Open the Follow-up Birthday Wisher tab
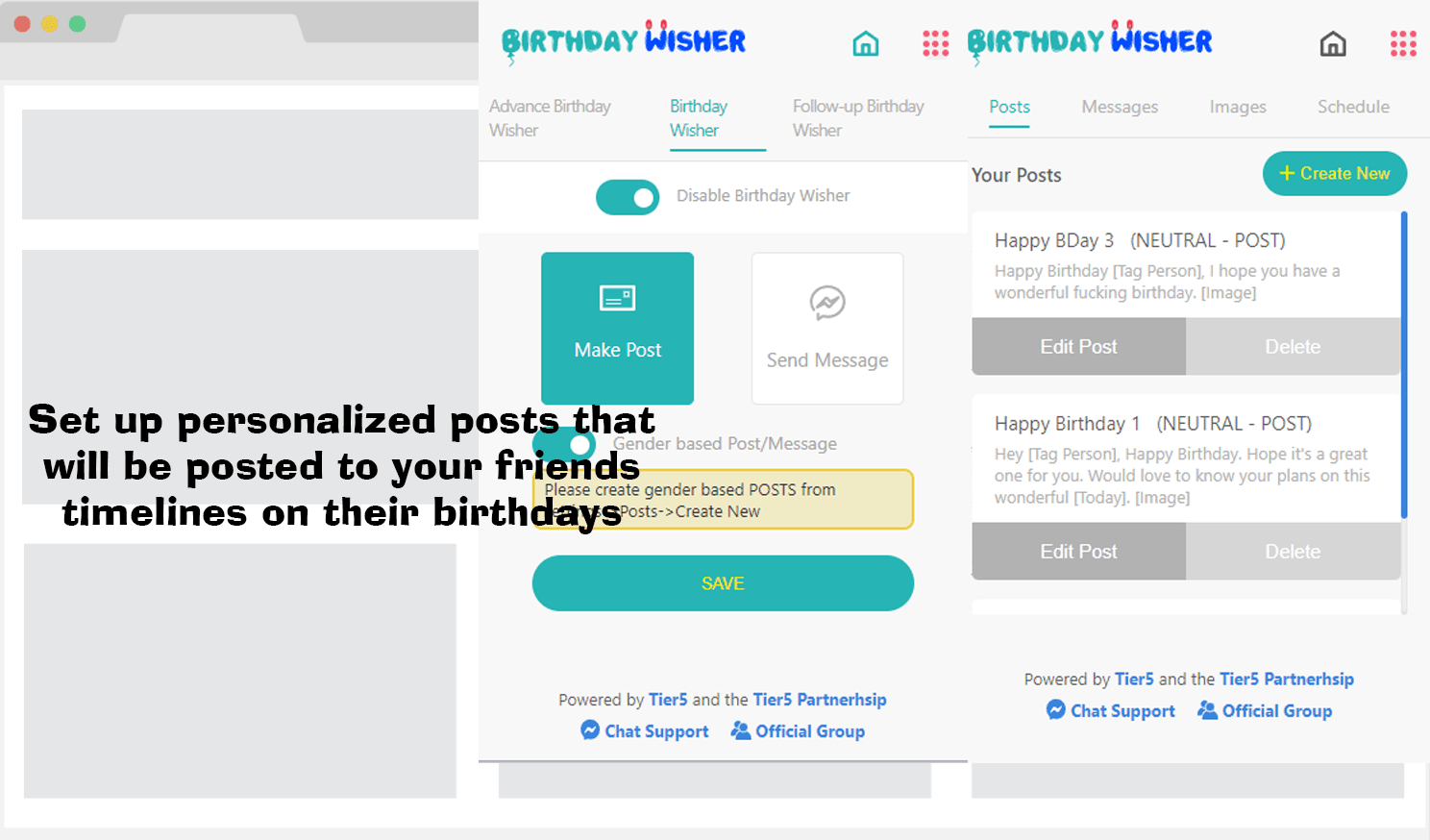 pos(857,118)
